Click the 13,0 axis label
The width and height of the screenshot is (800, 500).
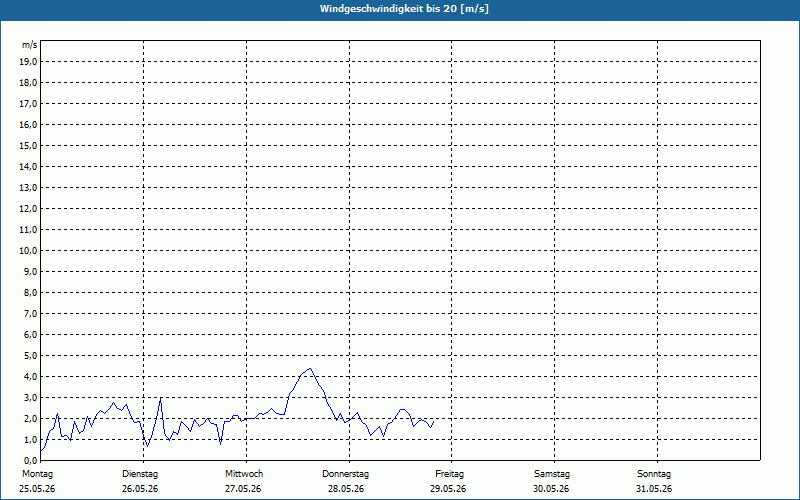[28, 187]
